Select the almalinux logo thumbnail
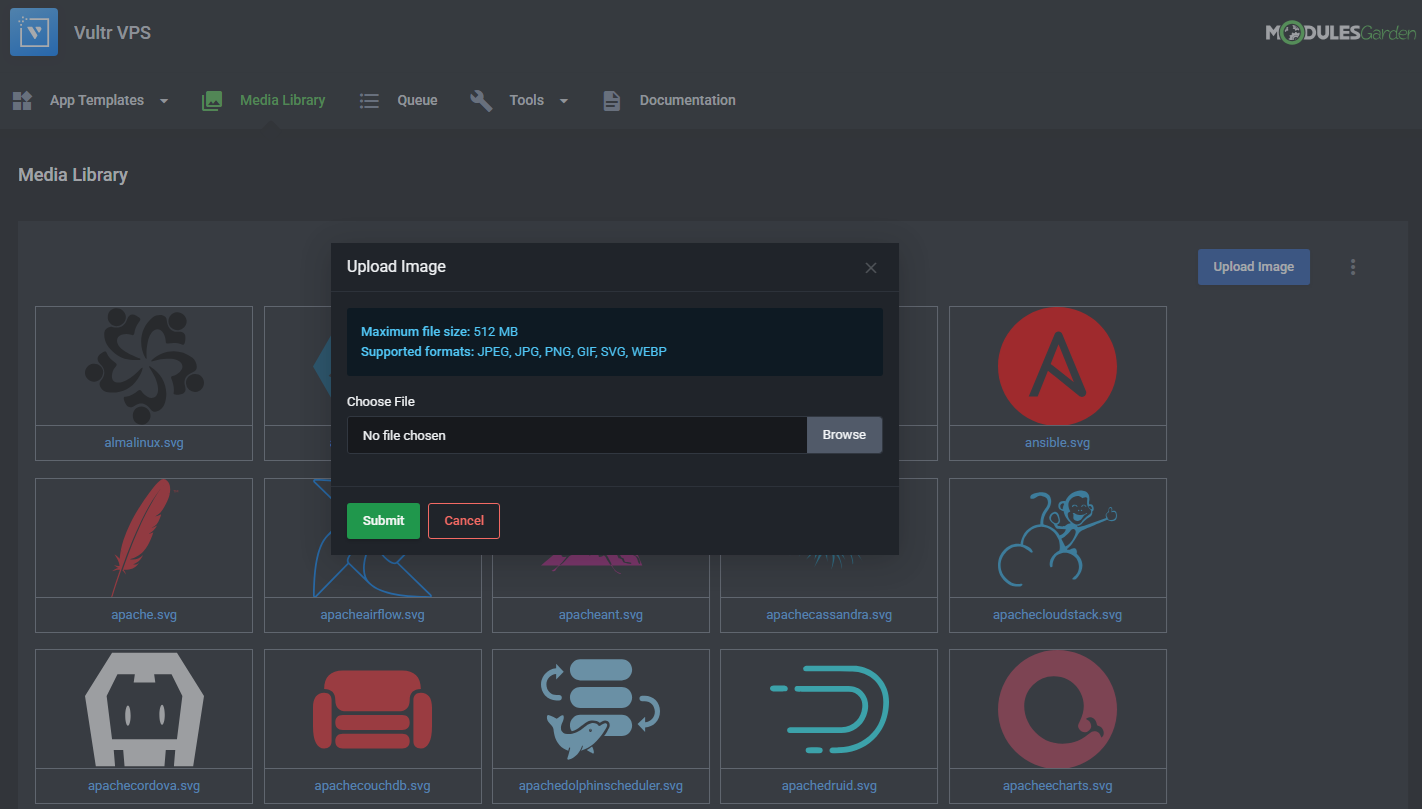Viewport: 1422px width, 809px height. coord(144,366)
